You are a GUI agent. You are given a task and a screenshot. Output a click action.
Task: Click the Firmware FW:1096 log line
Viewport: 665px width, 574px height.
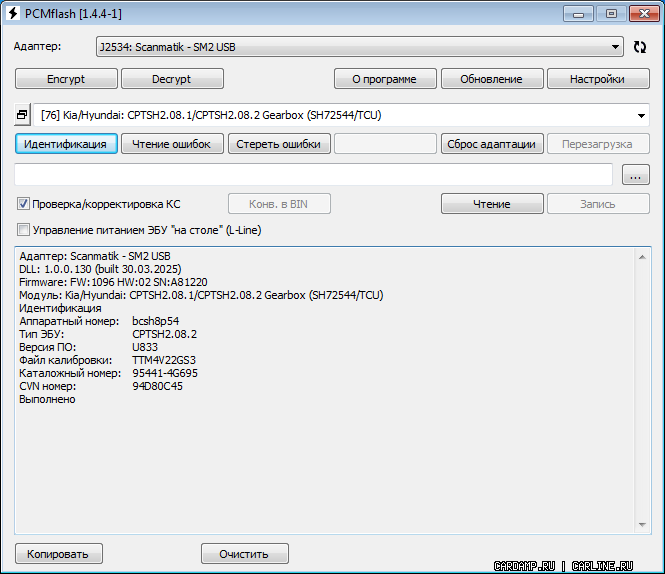point(113,282)
